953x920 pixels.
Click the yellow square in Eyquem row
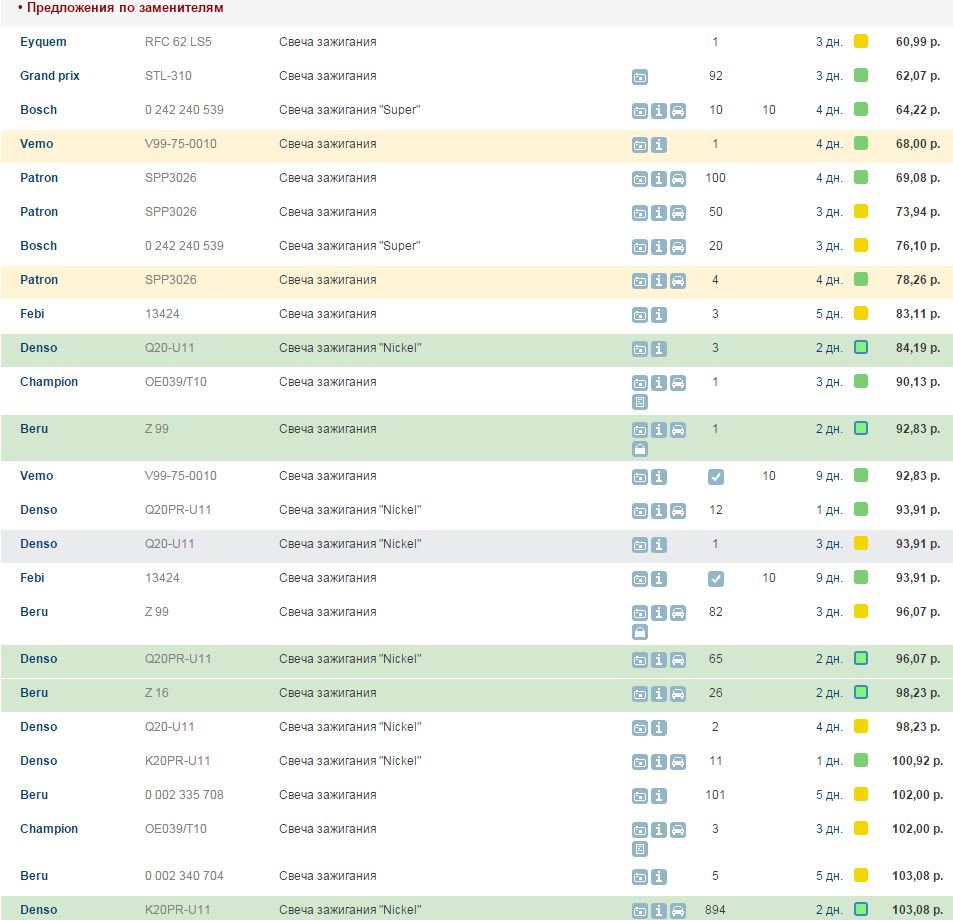[x=861, y=41]
